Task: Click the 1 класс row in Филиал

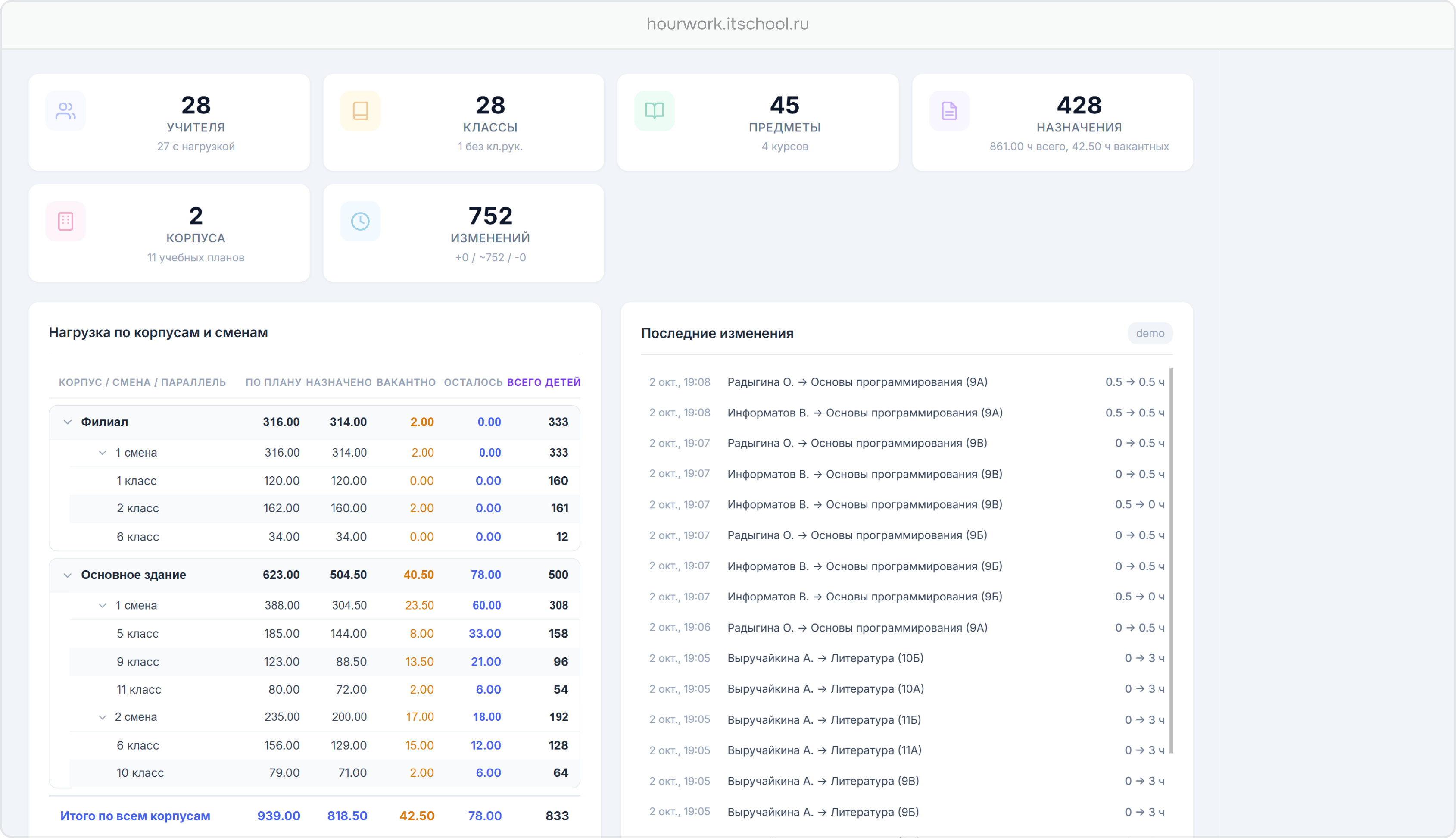Action: pos(324,481)
